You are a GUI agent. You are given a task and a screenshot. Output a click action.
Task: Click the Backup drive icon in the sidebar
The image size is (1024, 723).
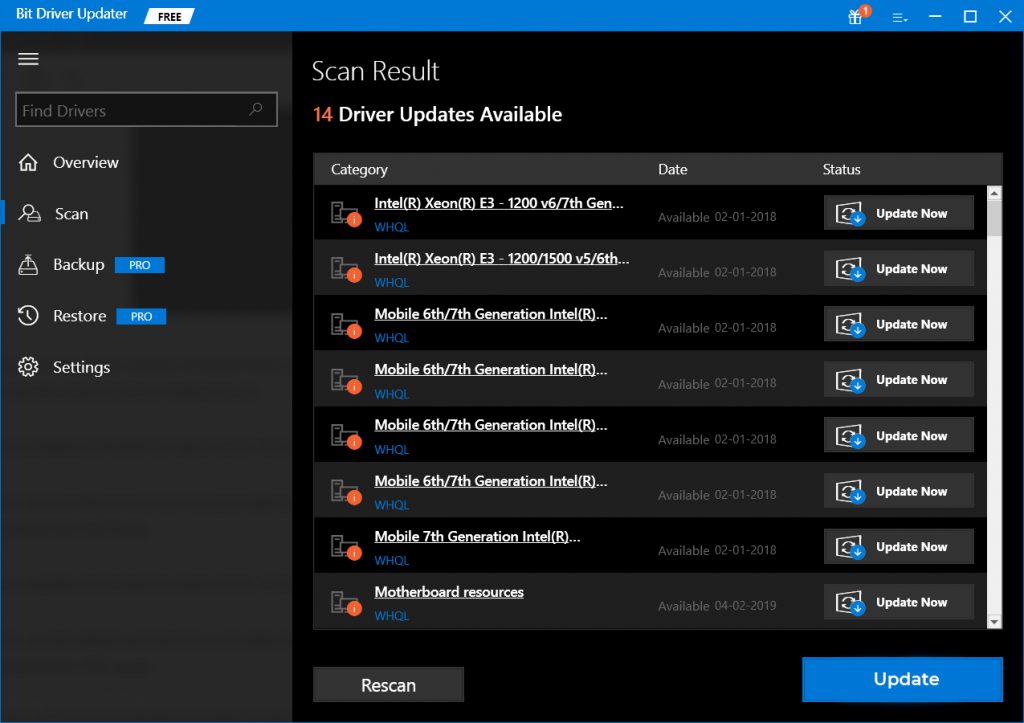click(x=26, y=264)
